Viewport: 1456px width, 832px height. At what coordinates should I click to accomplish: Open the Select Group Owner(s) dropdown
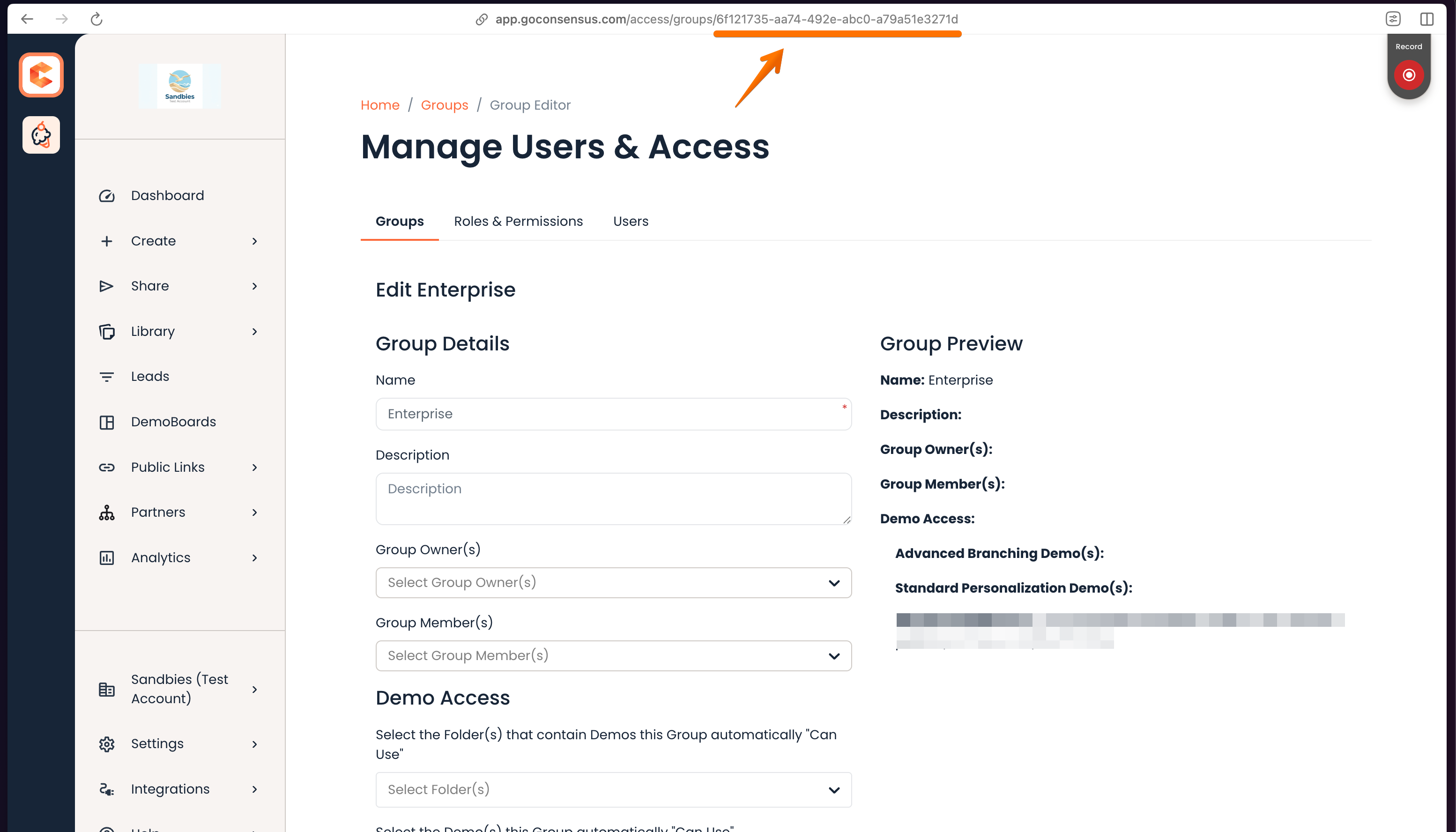pyautogui.click(x=613, y=582)
